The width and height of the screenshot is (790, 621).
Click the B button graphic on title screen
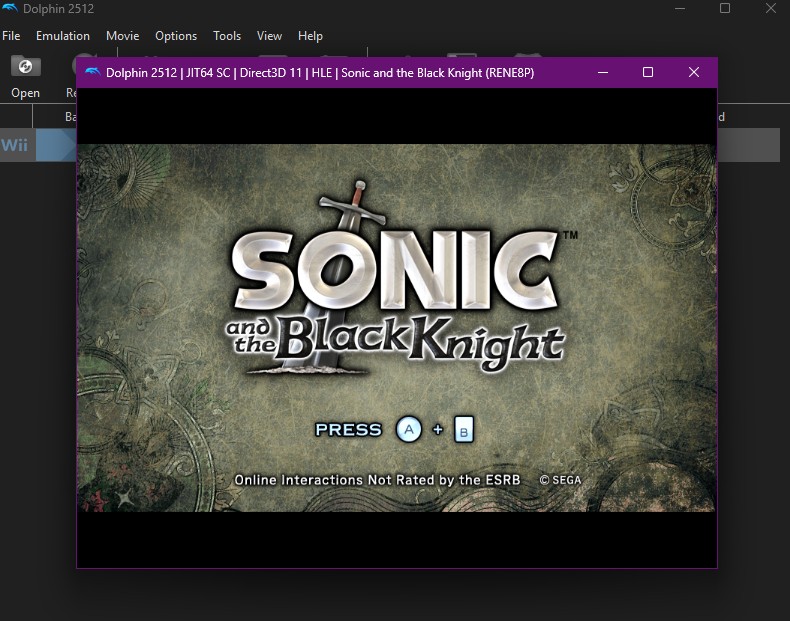pos(463,431)
